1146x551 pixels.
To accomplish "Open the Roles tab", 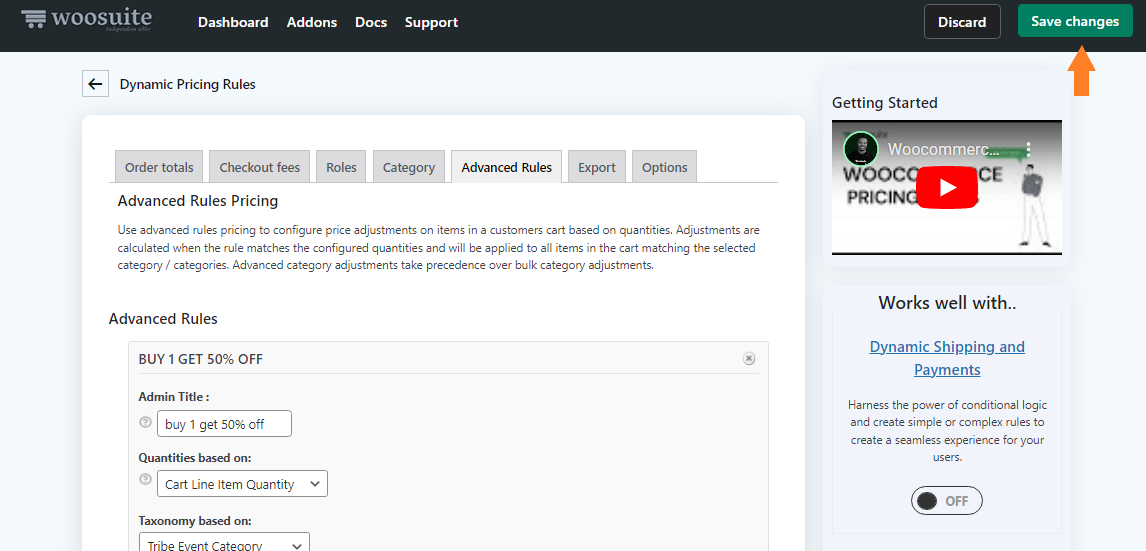I will tap(341, 167).
